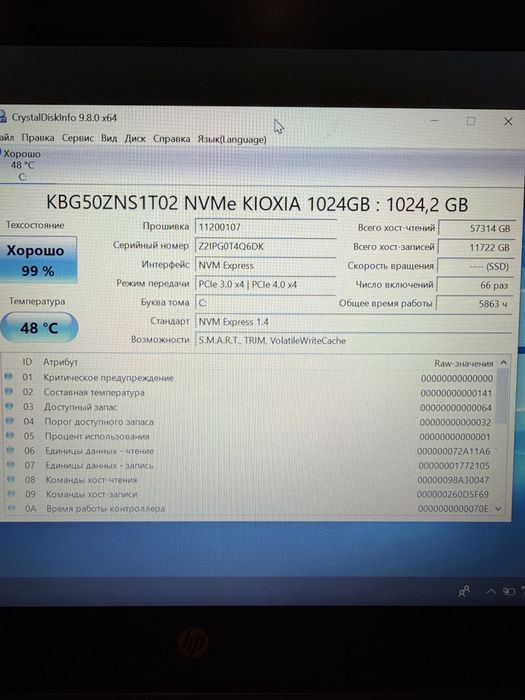Open the Справка menu

171,139
